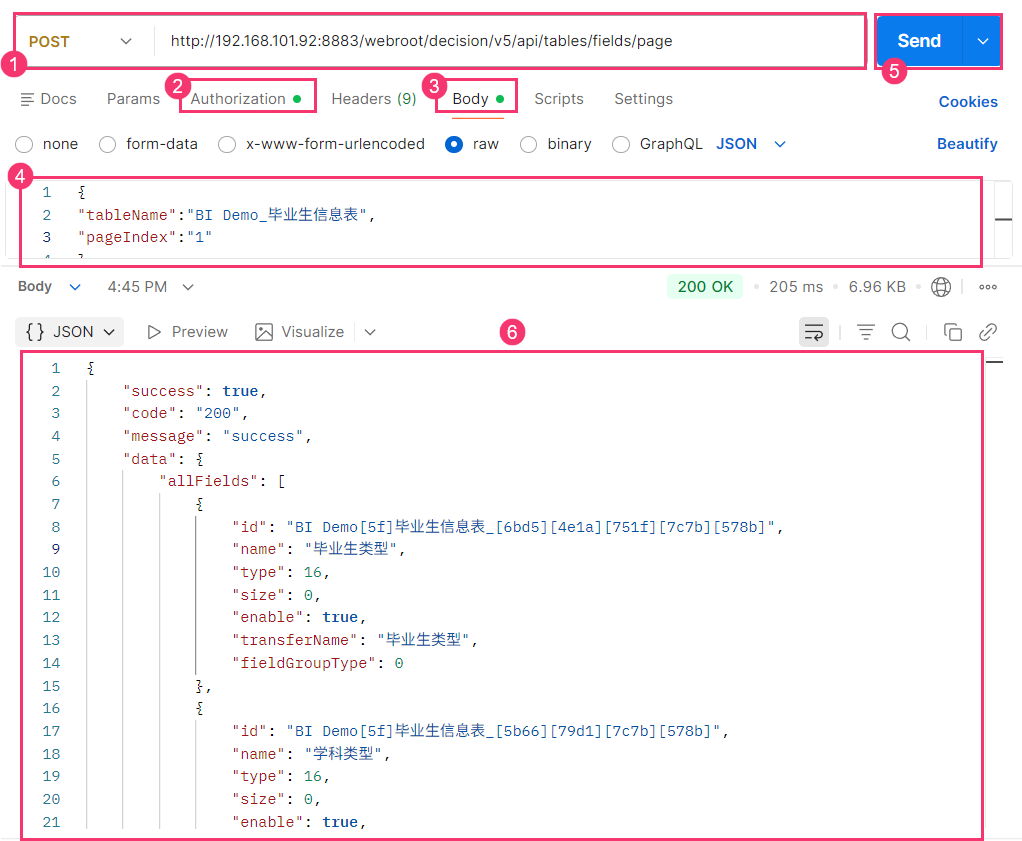Click the "success": true response line
The height and width of the screenshot is (841, 1022).
pos(195,391)
